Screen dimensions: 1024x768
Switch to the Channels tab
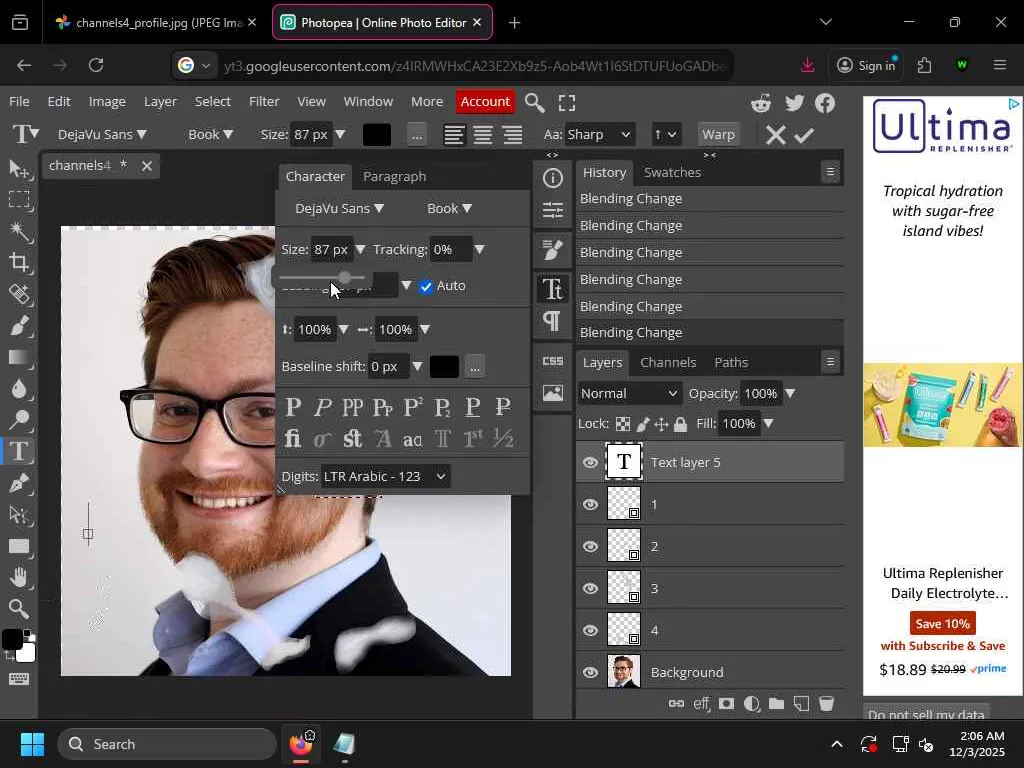(x=667, y=362)
